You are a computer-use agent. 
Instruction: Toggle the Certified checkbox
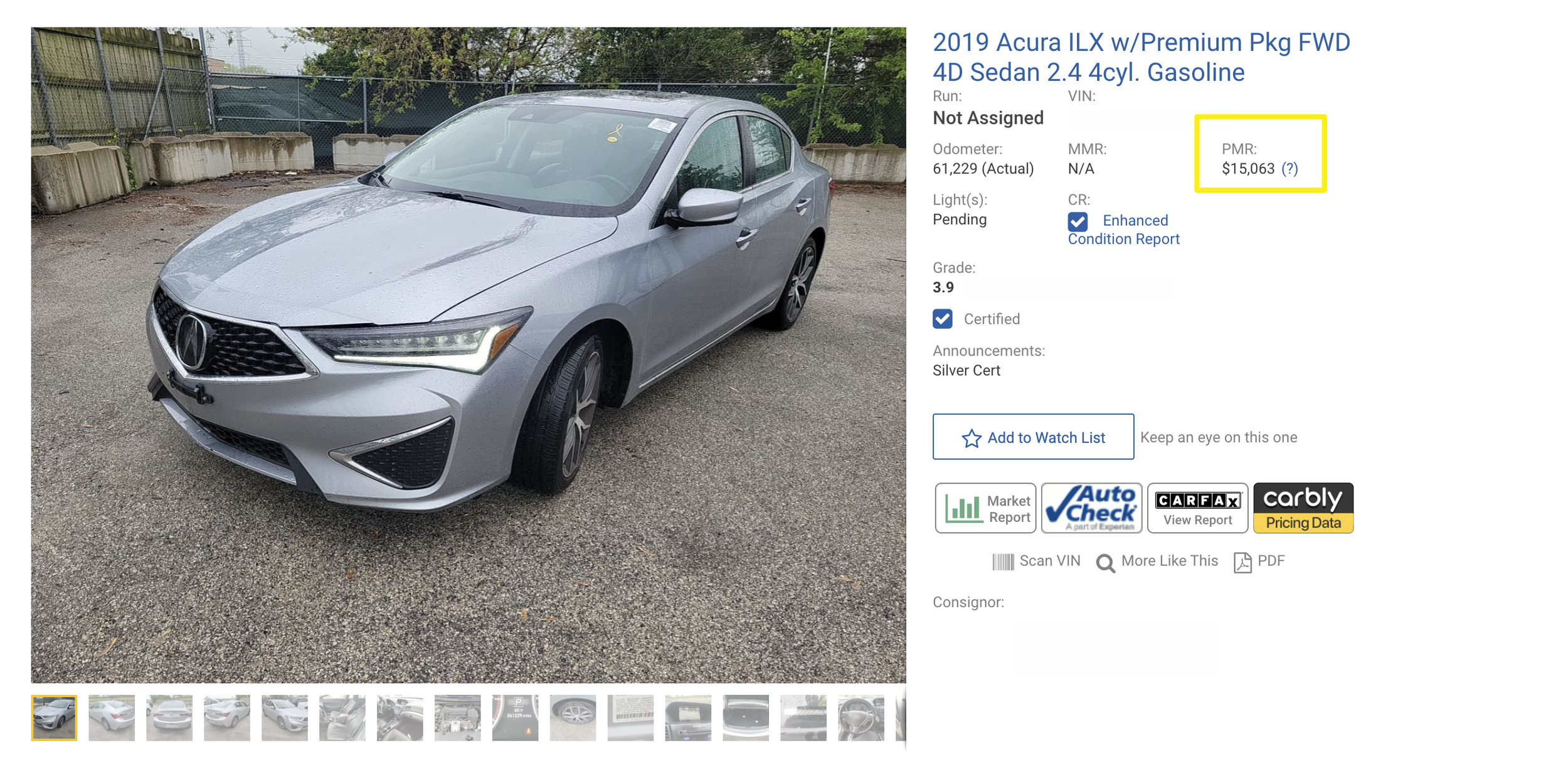pos(942,319)
